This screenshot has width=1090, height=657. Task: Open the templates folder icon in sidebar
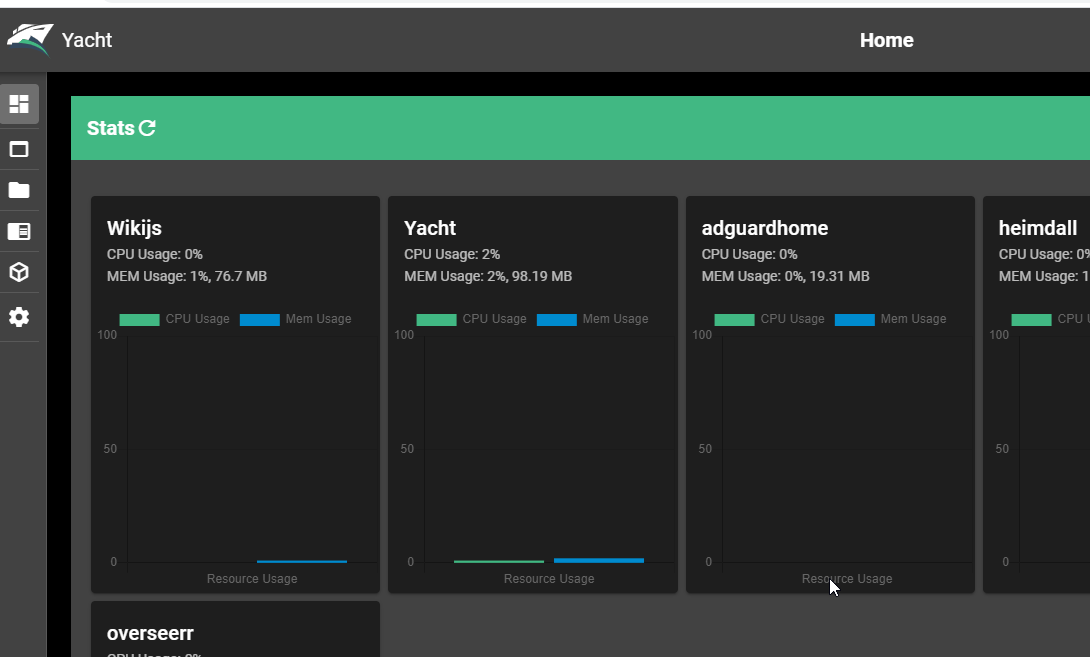[19, 190]
